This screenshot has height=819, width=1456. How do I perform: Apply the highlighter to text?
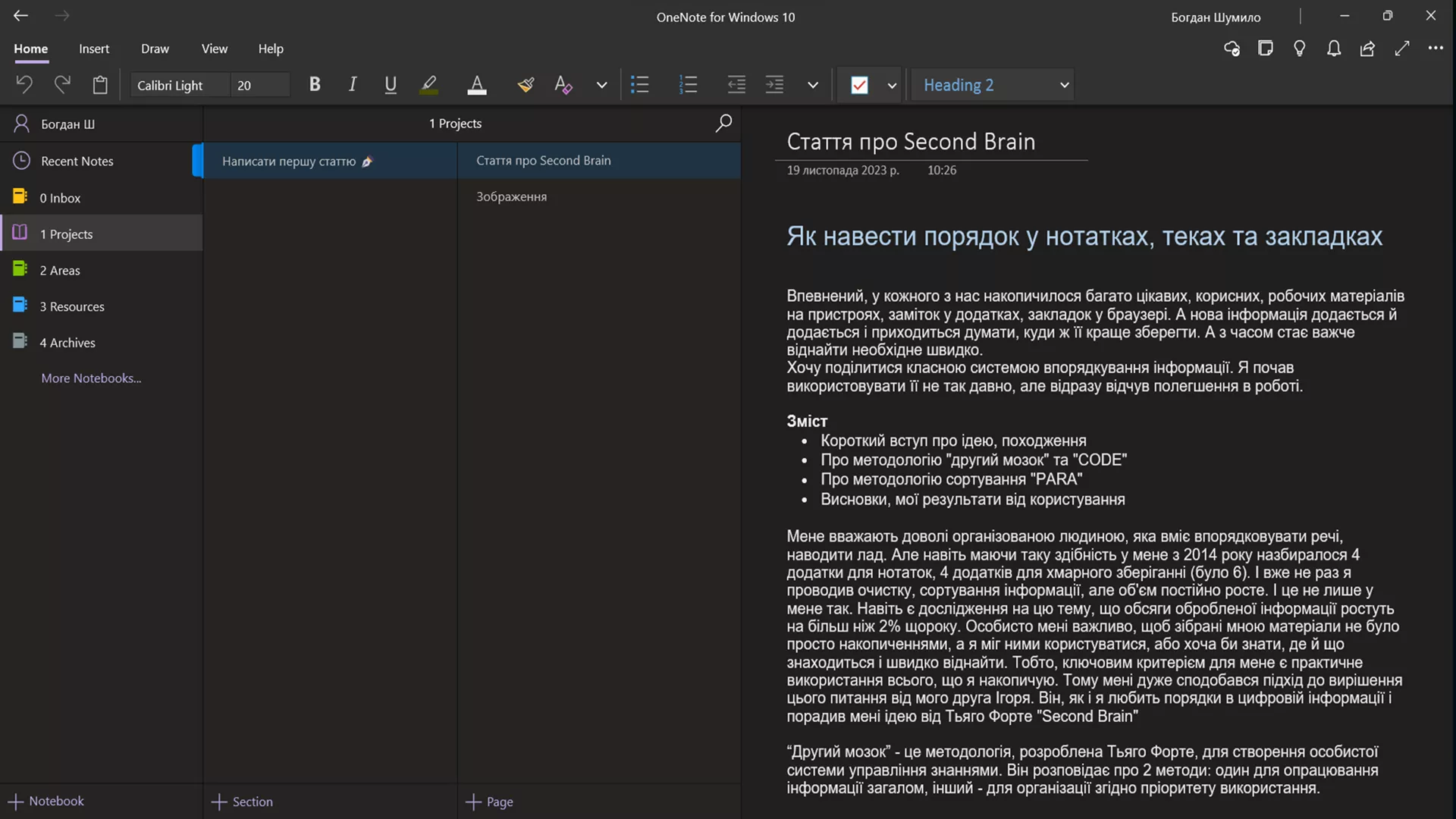pyautogui.click(x=428, y=84)
